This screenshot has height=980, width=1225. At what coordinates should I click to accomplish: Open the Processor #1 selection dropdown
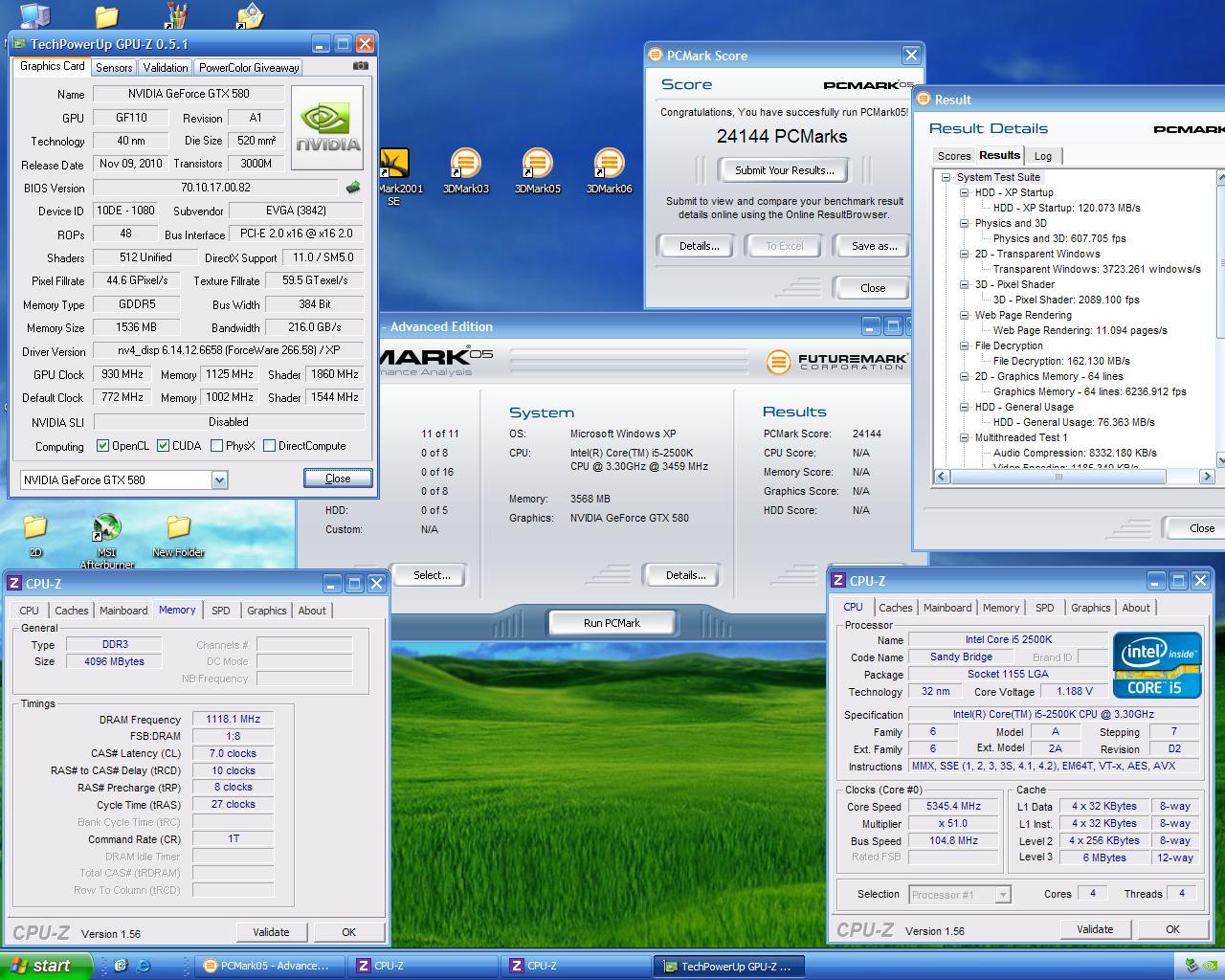pyautogui.click(x=1003, y=895)
